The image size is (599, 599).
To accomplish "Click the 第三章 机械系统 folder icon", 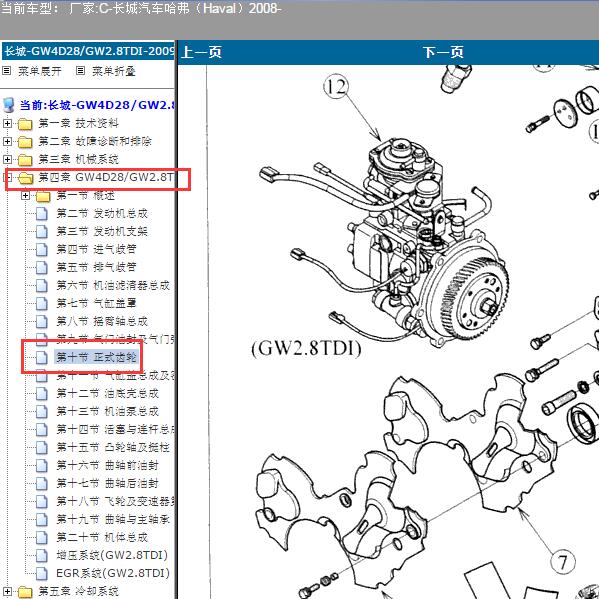I will click(25, 160).
